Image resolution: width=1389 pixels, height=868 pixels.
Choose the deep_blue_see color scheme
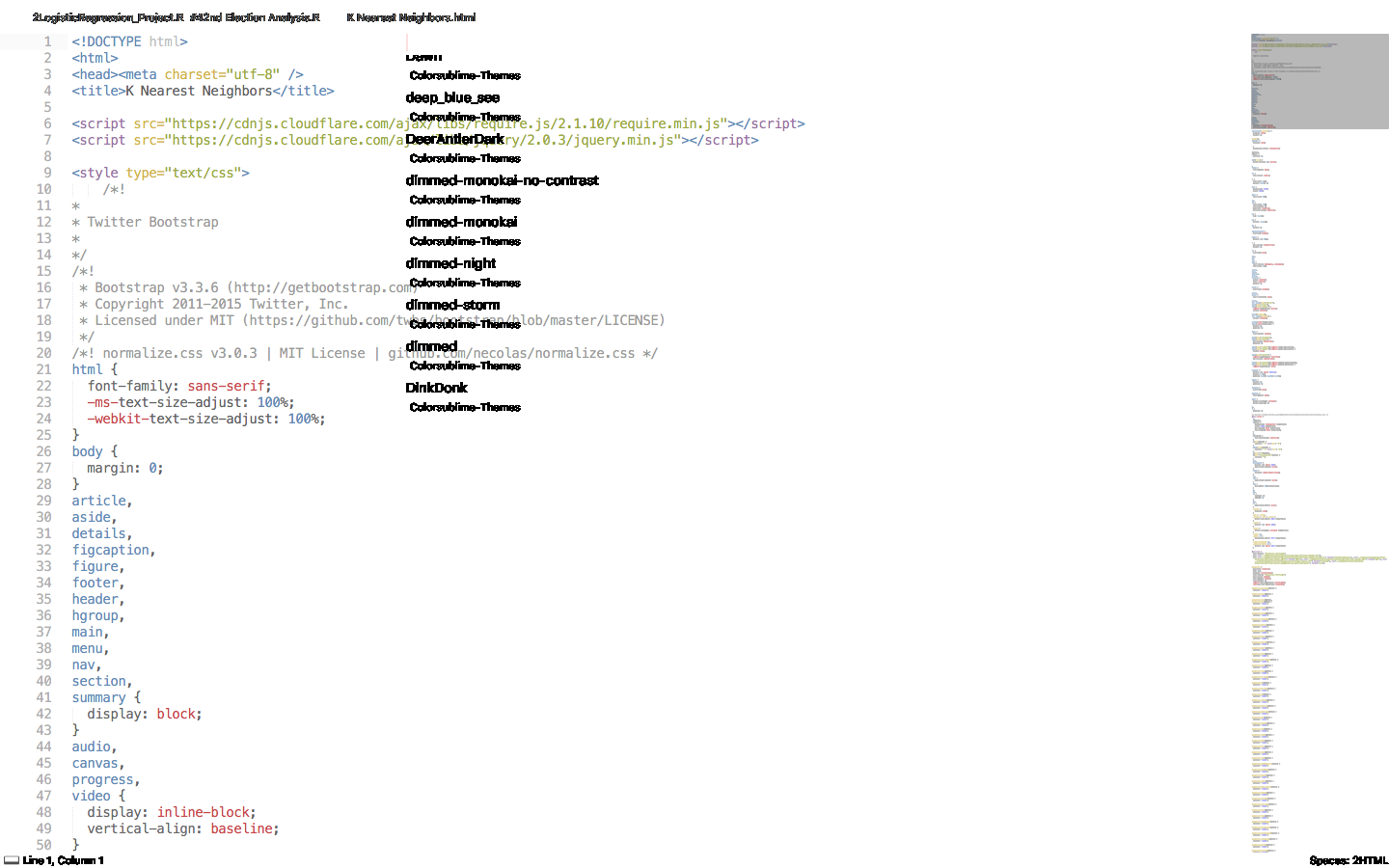point(452,97)
